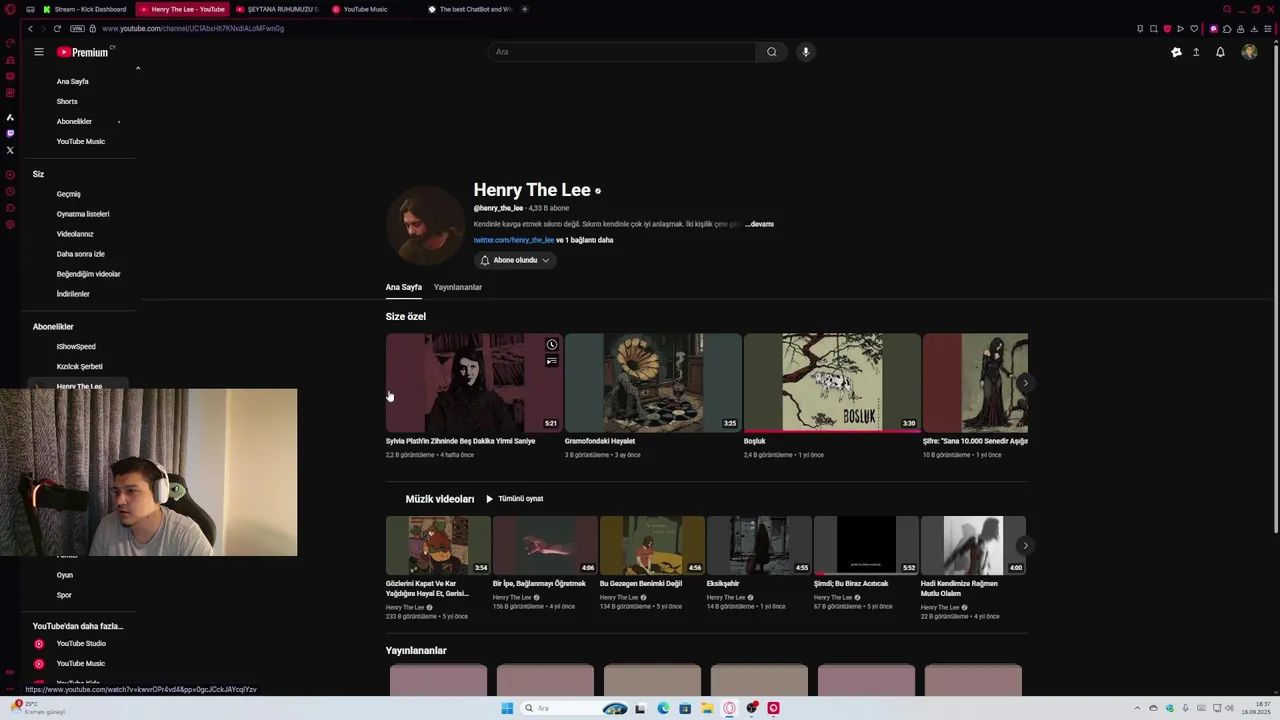This screenshot has height=720, width=1280.
Task: Open browser downloads icon
Action: pyautogui.click(x=1254, y=28)
